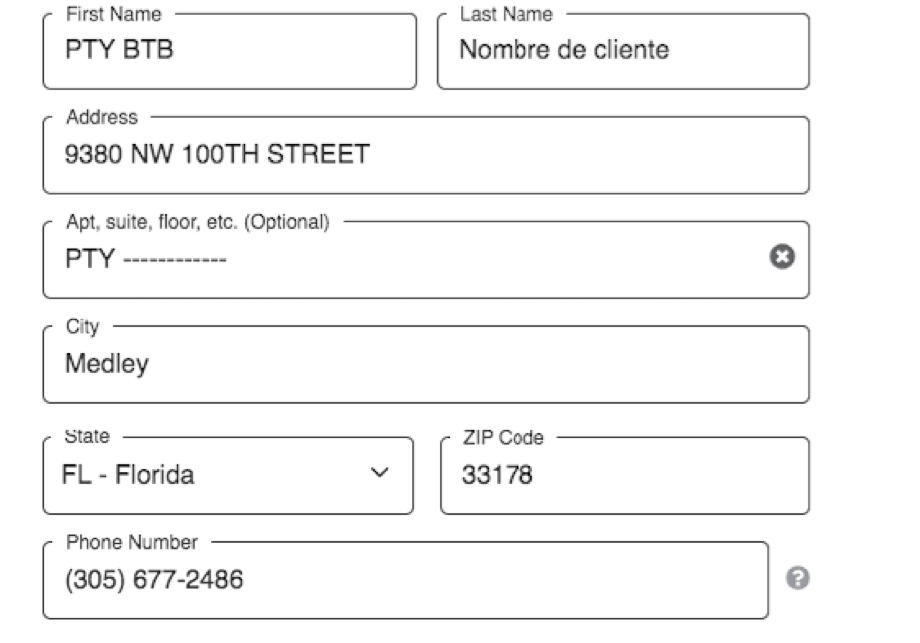
Task: Click into Last Name field with Nombre de cliente
Action: 623,52
